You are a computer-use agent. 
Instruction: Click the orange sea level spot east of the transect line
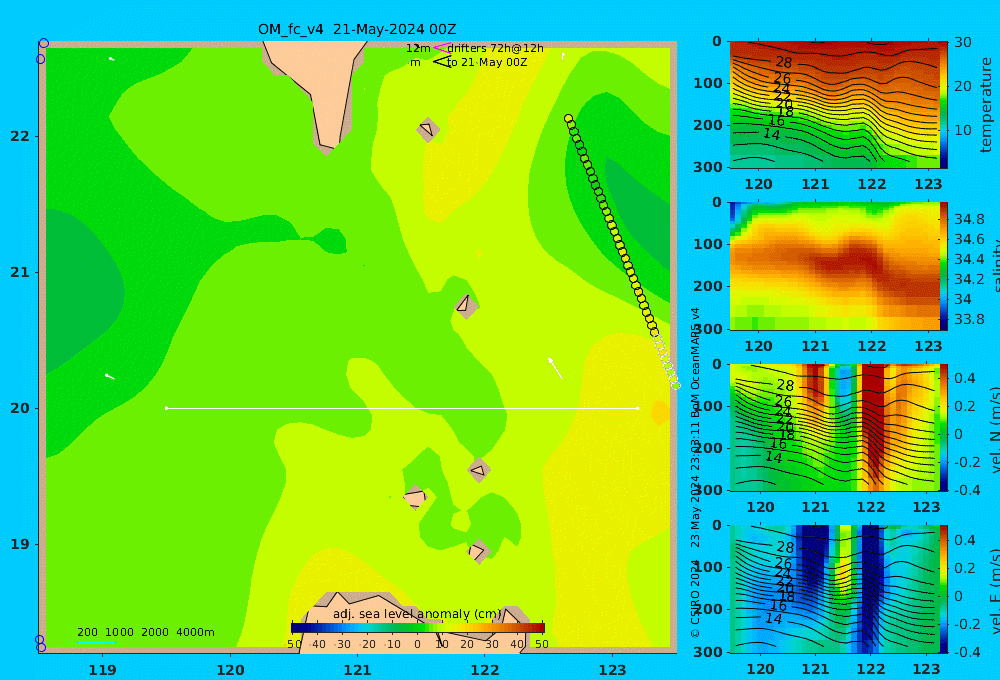[661, 413]
